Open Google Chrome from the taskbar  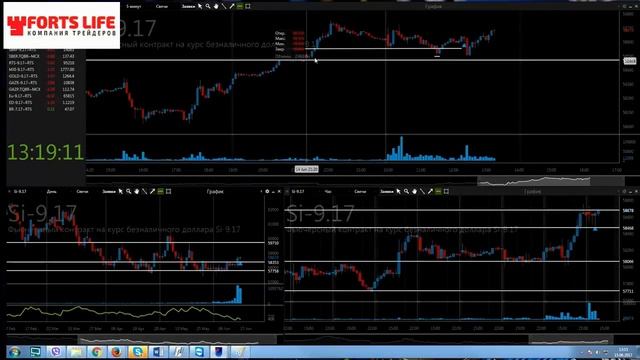pyautogui.click(x=96, y=351)
